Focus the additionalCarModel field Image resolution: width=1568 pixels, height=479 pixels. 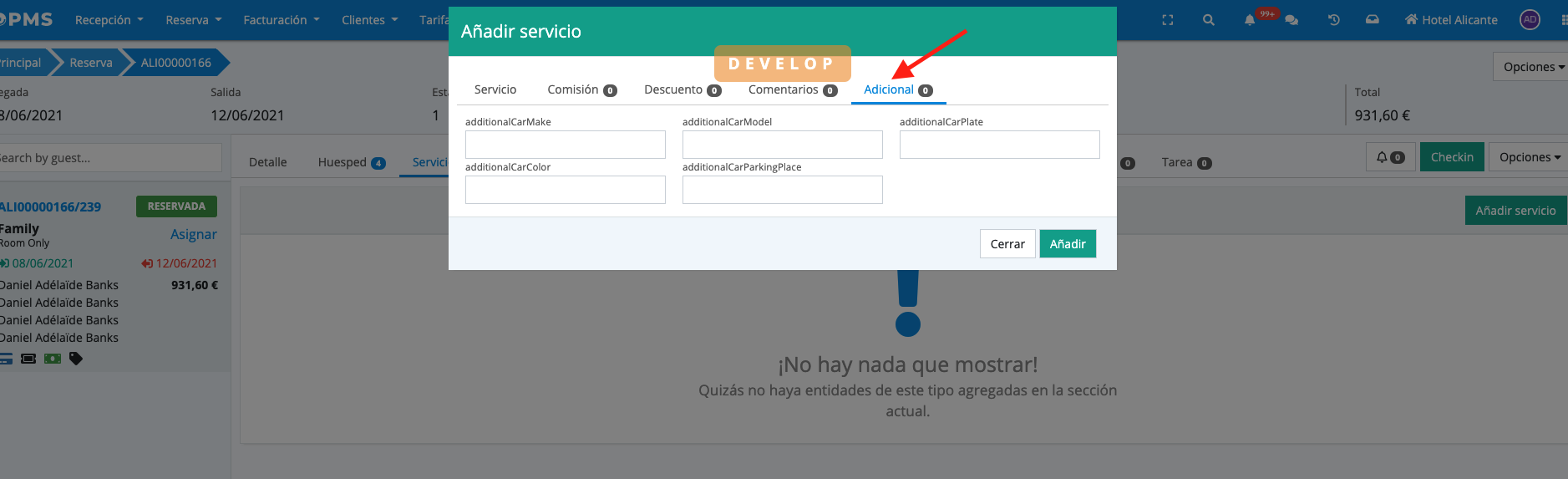783,145
